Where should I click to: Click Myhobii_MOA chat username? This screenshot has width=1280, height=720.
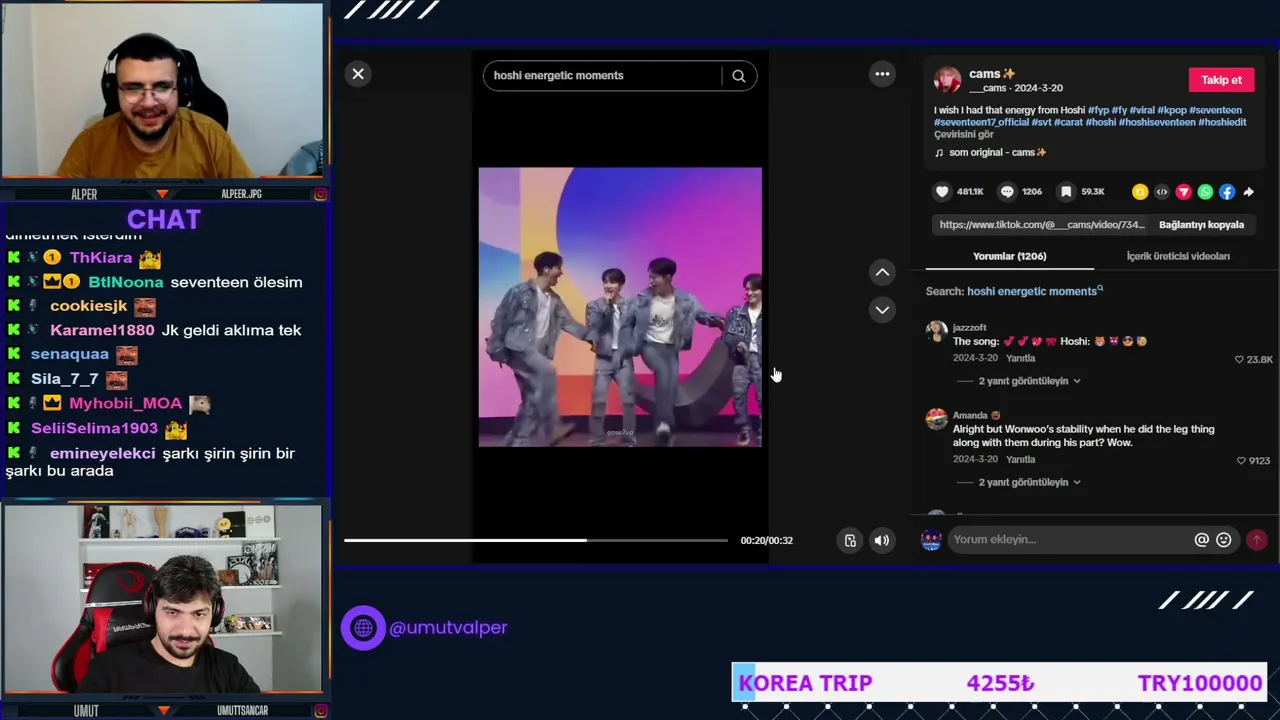pyautogui.click(x=126, y=403)
